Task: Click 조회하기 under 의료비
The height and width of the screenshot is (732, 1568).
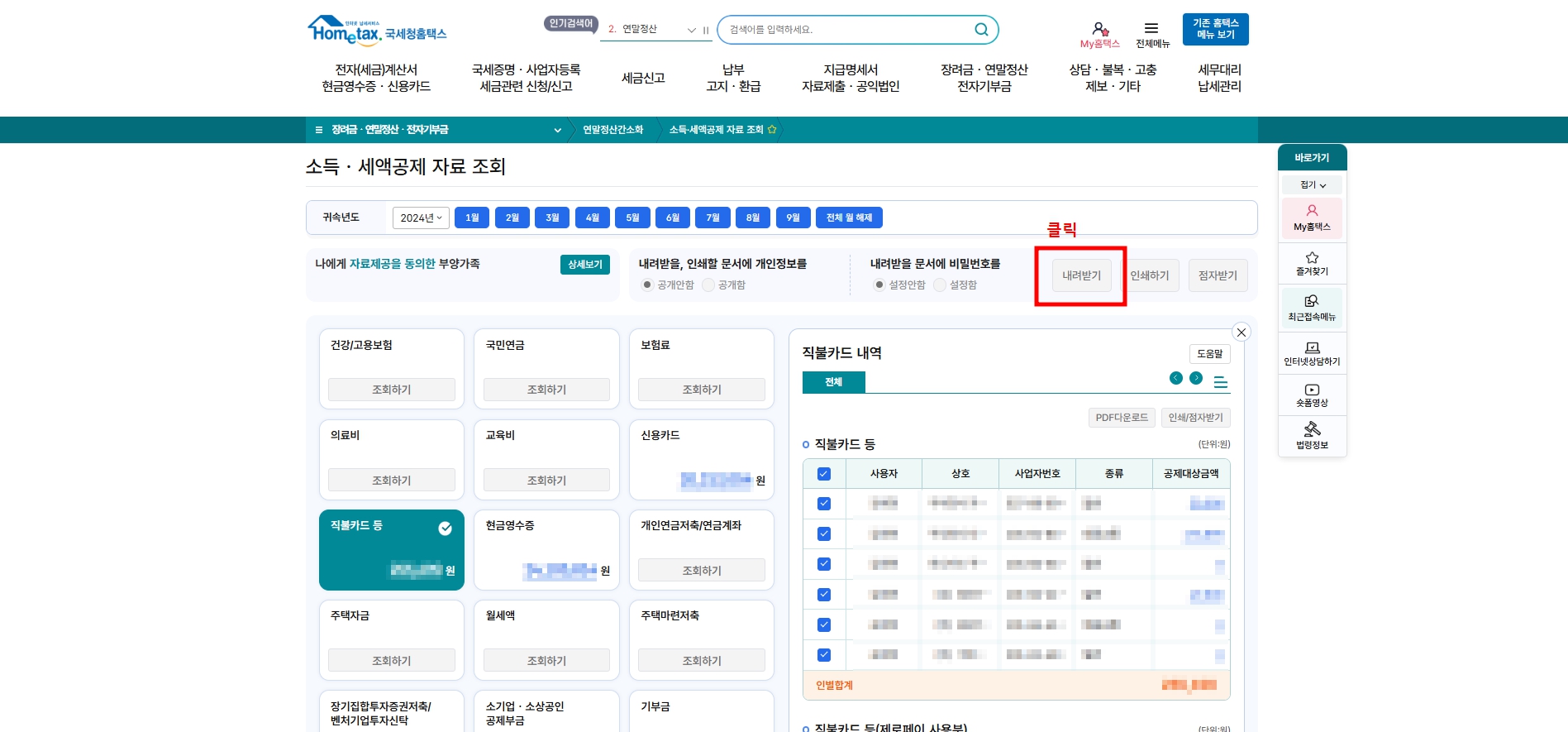Action: (391, 481)
